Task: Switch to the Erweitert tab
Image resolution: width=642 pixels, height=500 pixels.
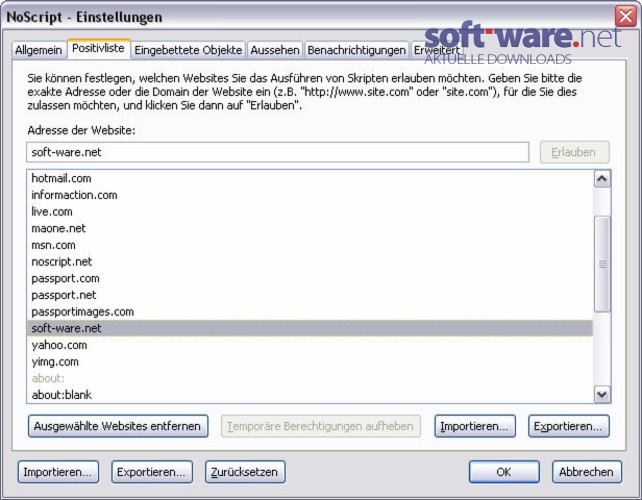Action: pos(437,50)
